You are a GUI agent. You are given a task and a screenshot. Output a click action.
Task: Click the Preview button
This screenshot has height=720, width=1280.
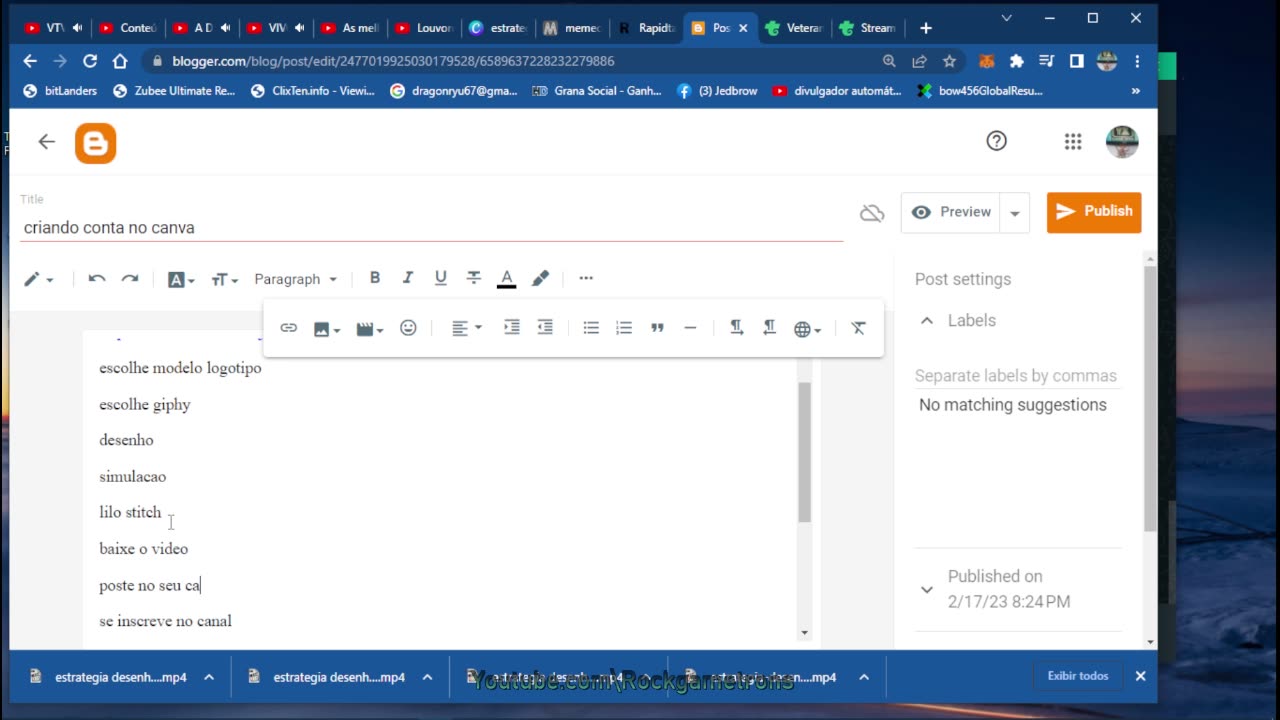[x=951, y=212]
